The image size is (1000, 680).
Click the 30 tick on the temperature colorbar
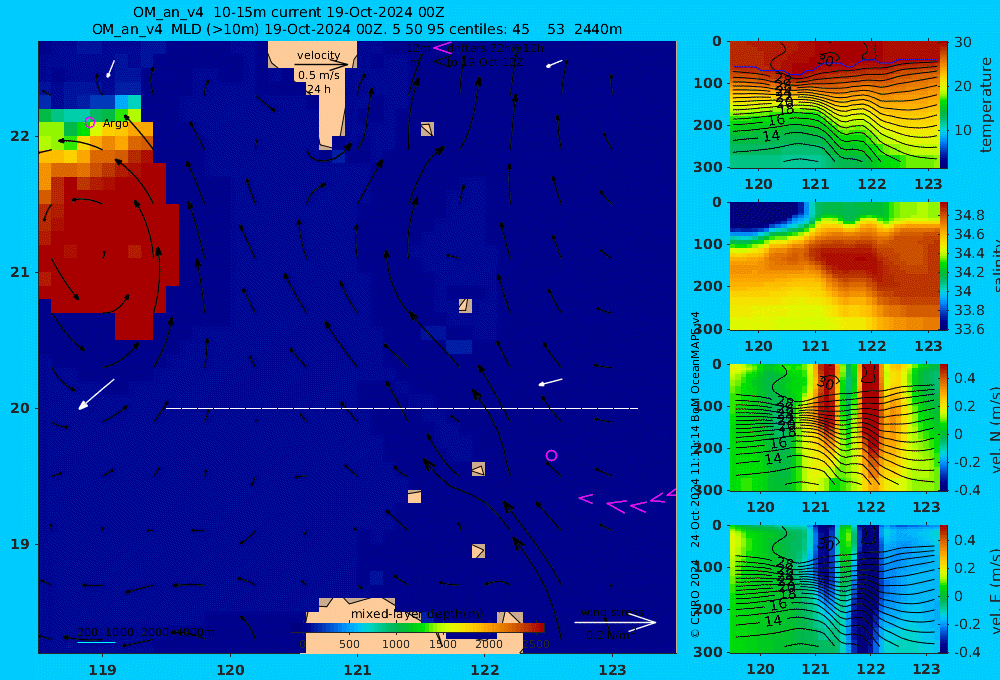(963, 42)
